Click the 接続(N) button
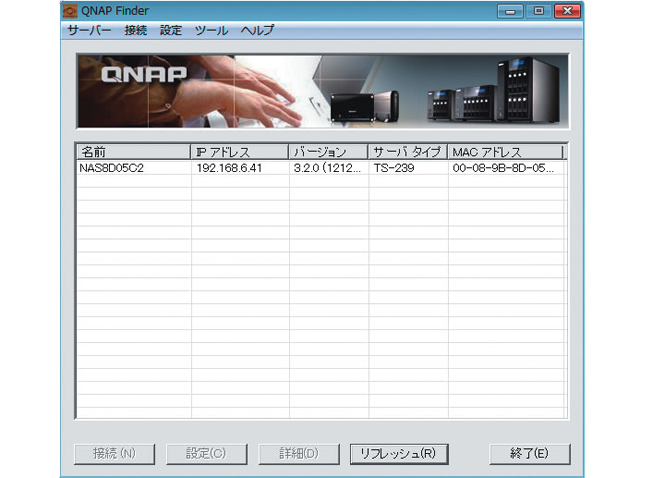The image size is (665, 478). coord(115,454)
